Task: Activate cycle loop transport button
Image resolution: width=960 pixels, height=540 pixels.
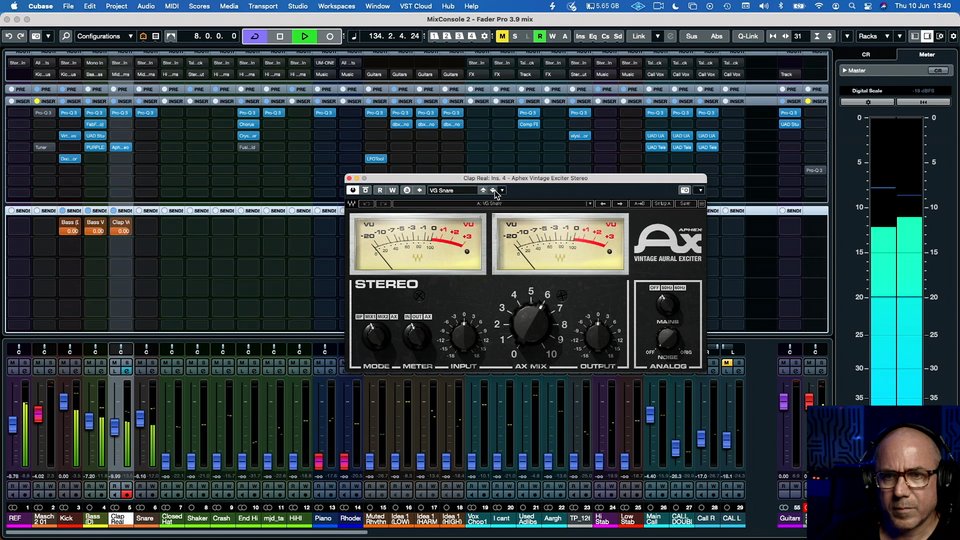Action: click(255, 36)
